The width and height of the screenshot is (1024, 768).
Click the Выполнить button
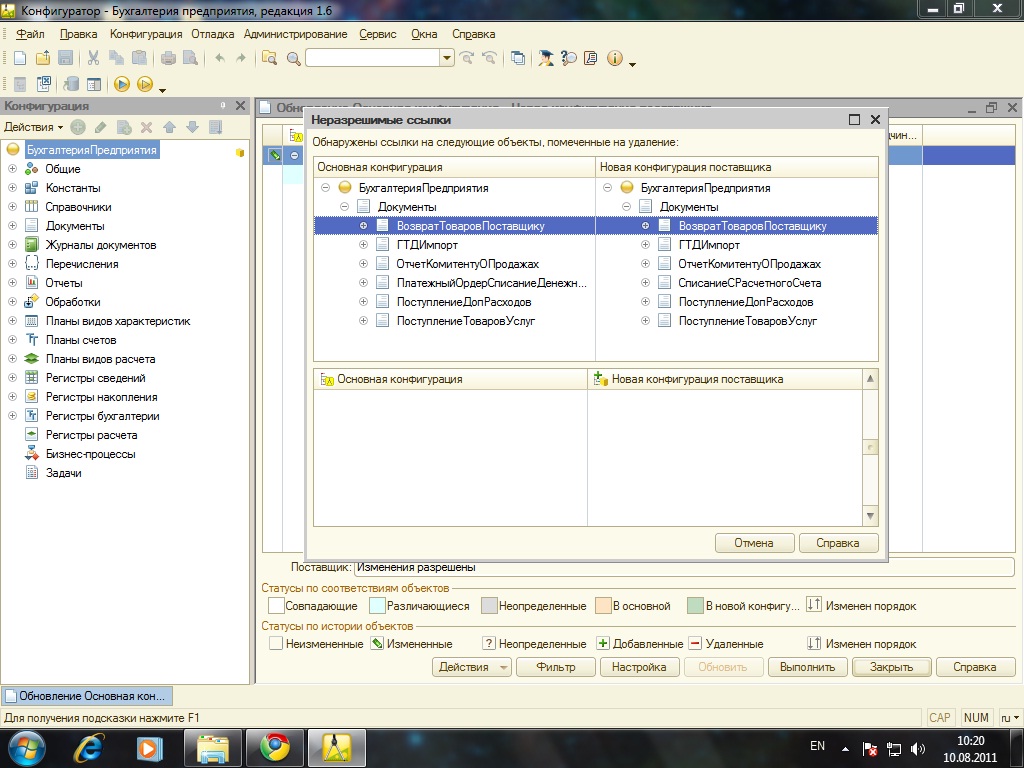pos(809,667)
